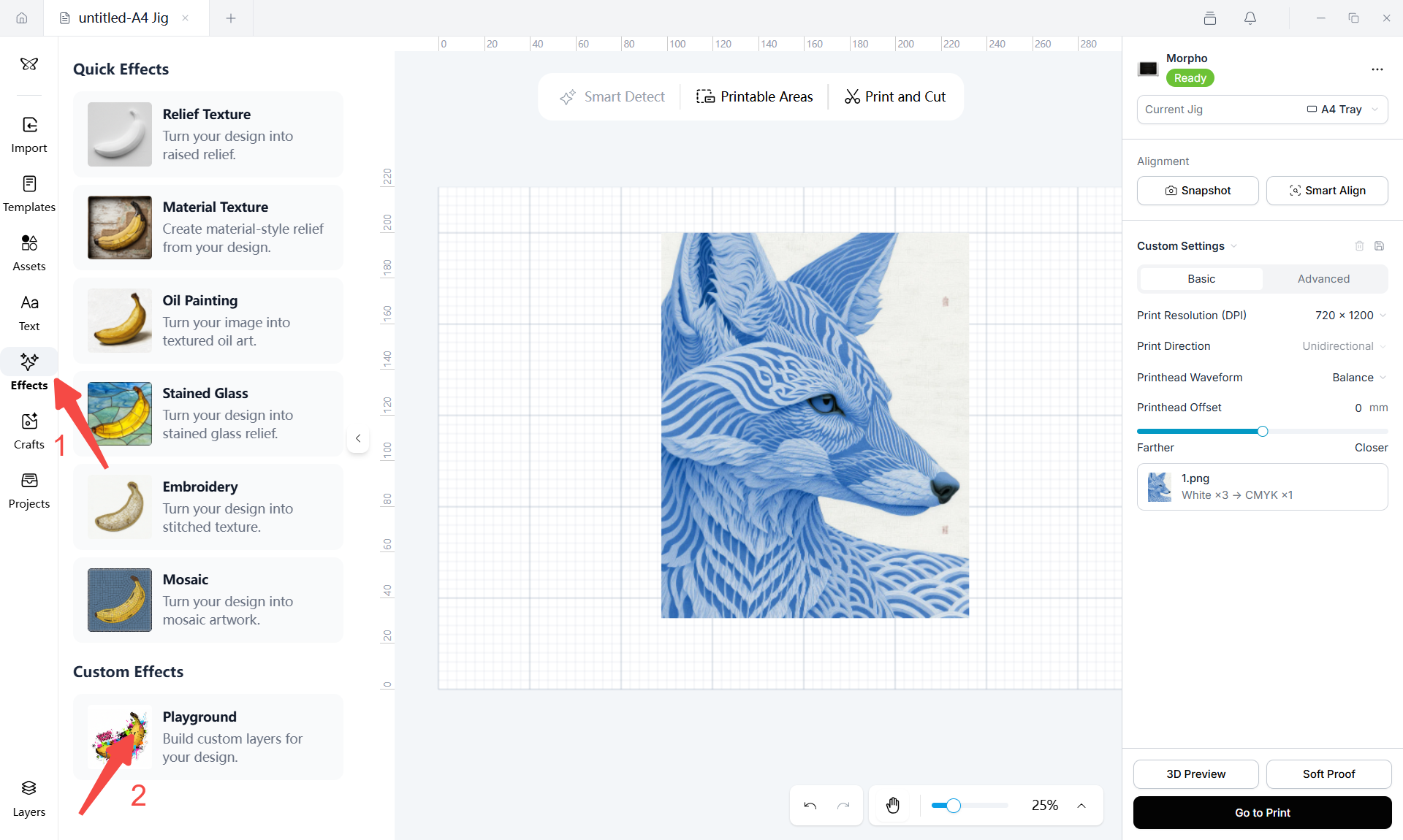Open the 3D Preview

(1195, 774)
